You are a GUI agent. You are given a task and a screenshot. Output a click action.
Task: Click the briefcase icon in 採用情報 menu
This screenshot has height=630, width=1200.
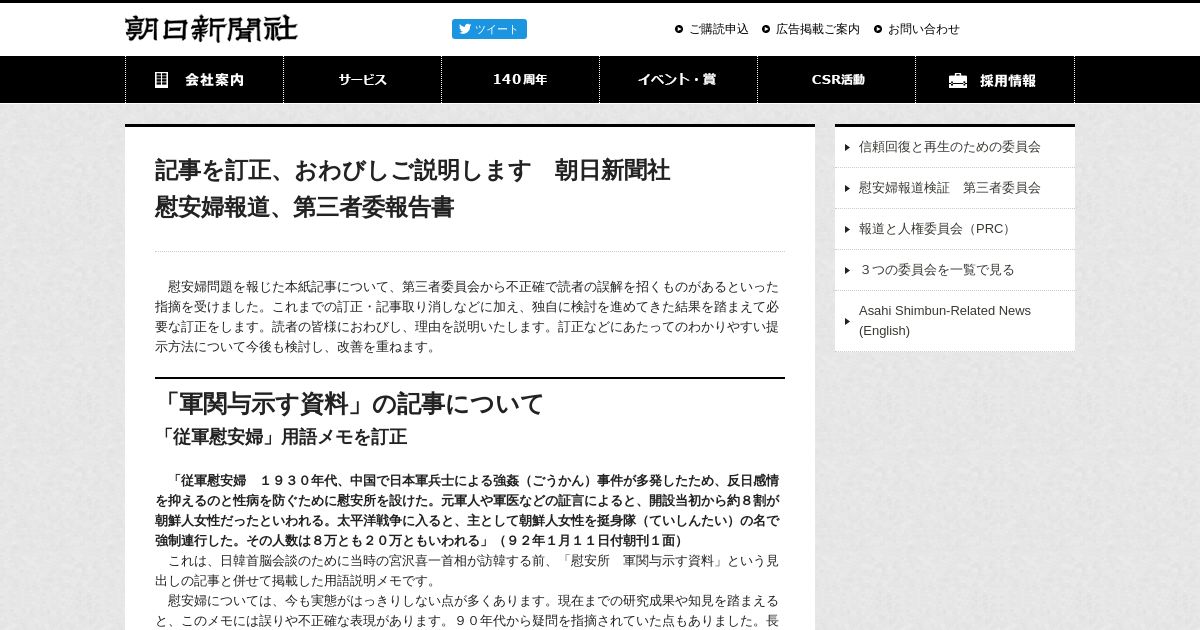click(958, 81)
